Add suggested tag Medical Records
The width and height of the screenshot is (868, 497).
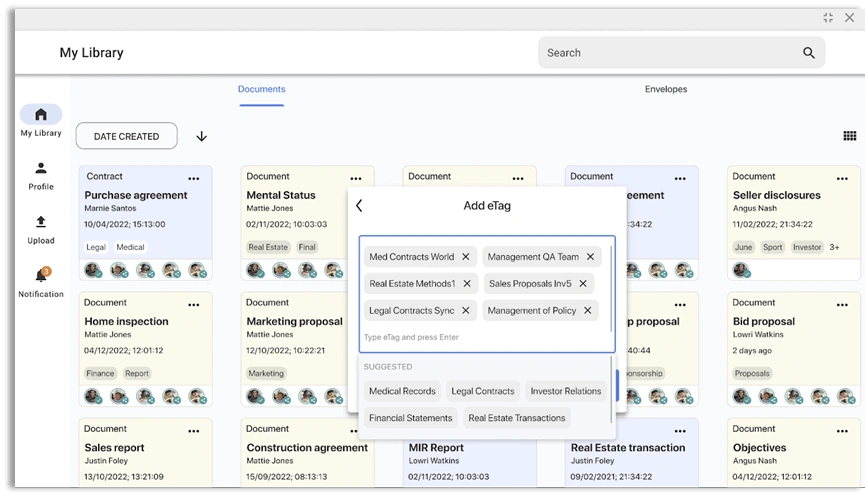[402, 391]
